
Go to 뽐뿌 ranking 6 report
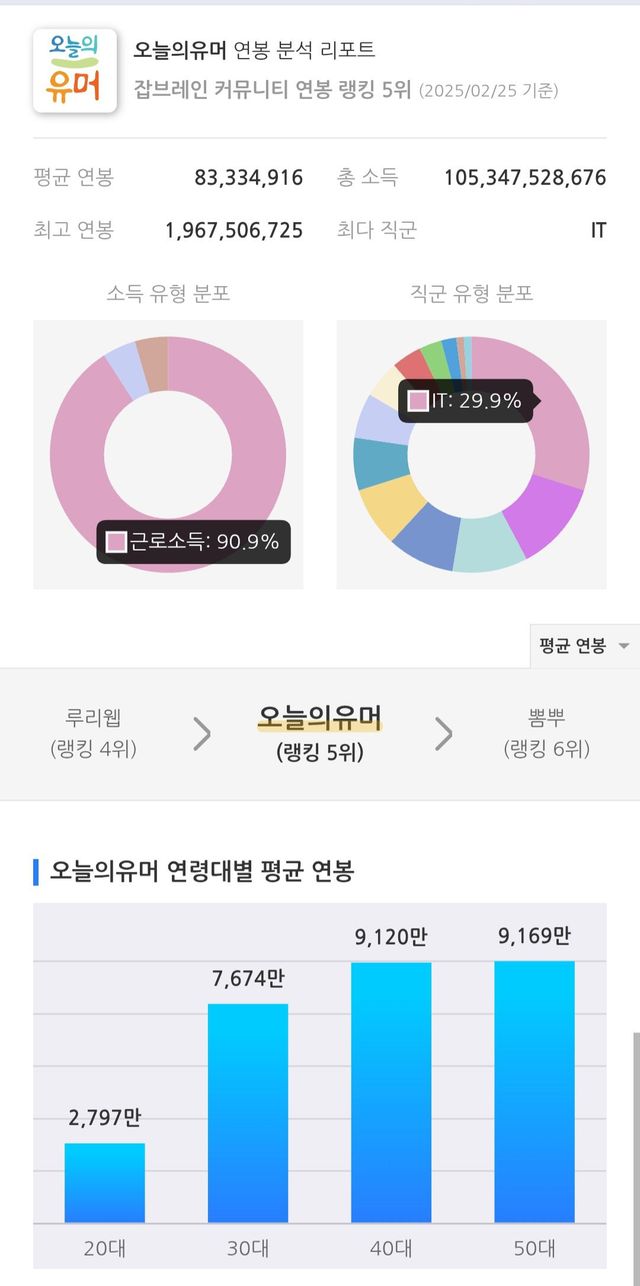click(546, 733)
